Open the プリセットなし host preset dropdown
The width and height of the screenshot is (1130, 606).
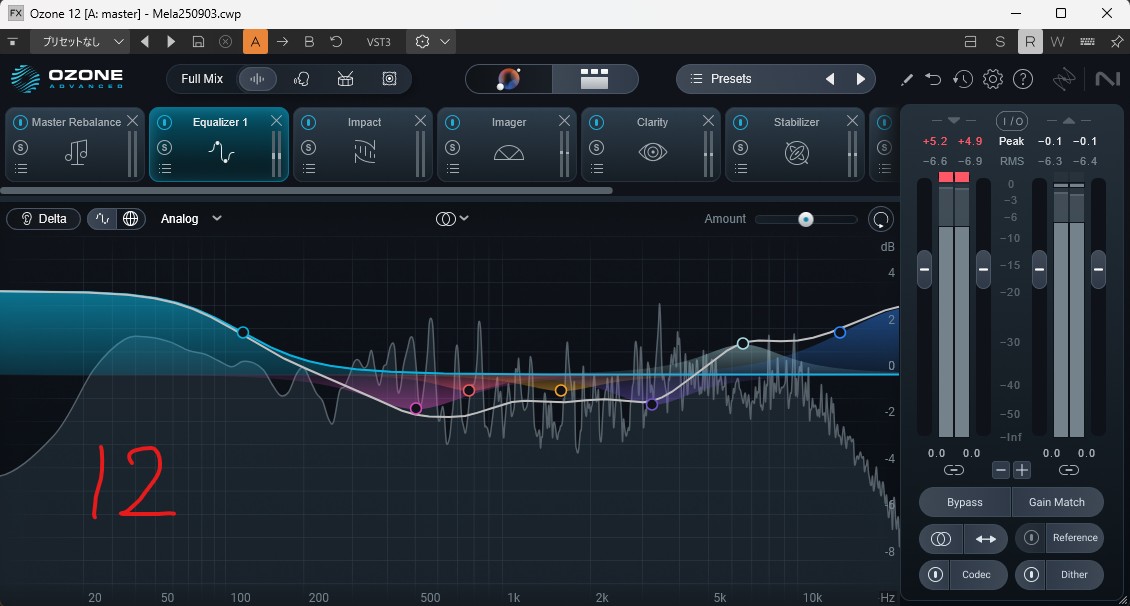pos(79,42)
